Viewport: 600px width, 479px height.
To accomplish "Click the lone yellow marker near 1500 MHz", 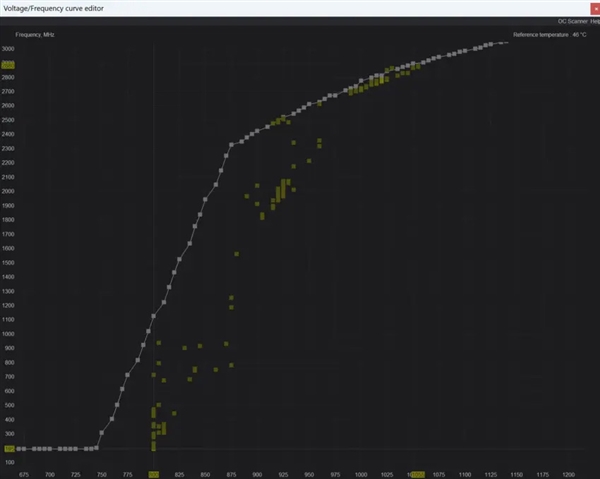I will click(236, 254).
